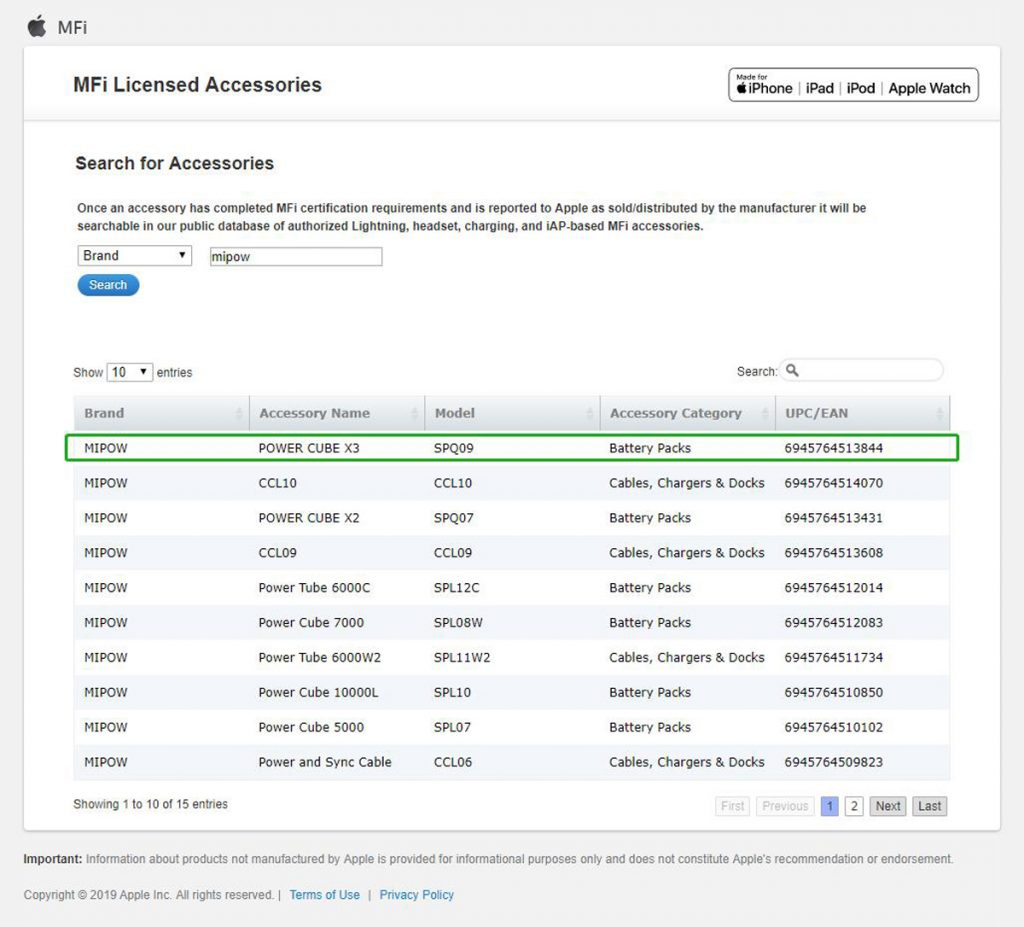The image size is (1024, 927).
Task: Select the Power Cube 5000 accessory name
Action: coord(311,728)
